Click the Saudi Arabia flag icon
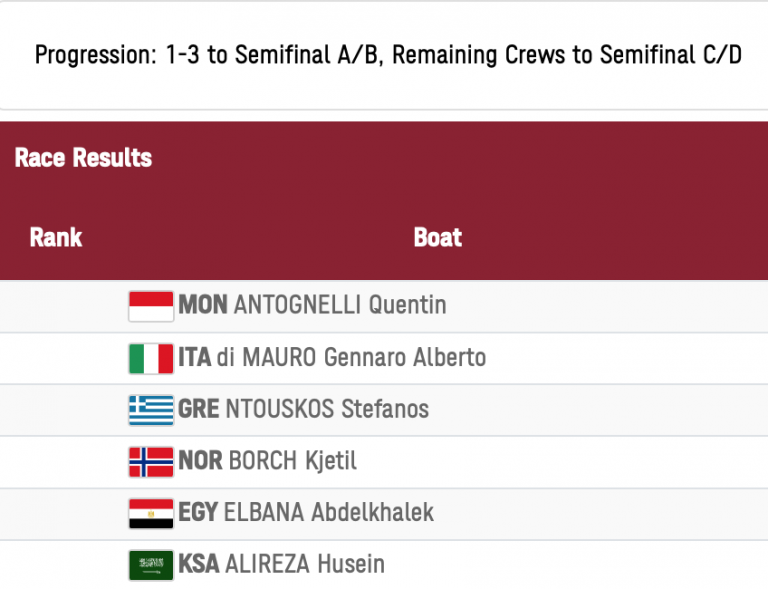The width and height of the screenshot is (768, 589). tap(151, 566)
